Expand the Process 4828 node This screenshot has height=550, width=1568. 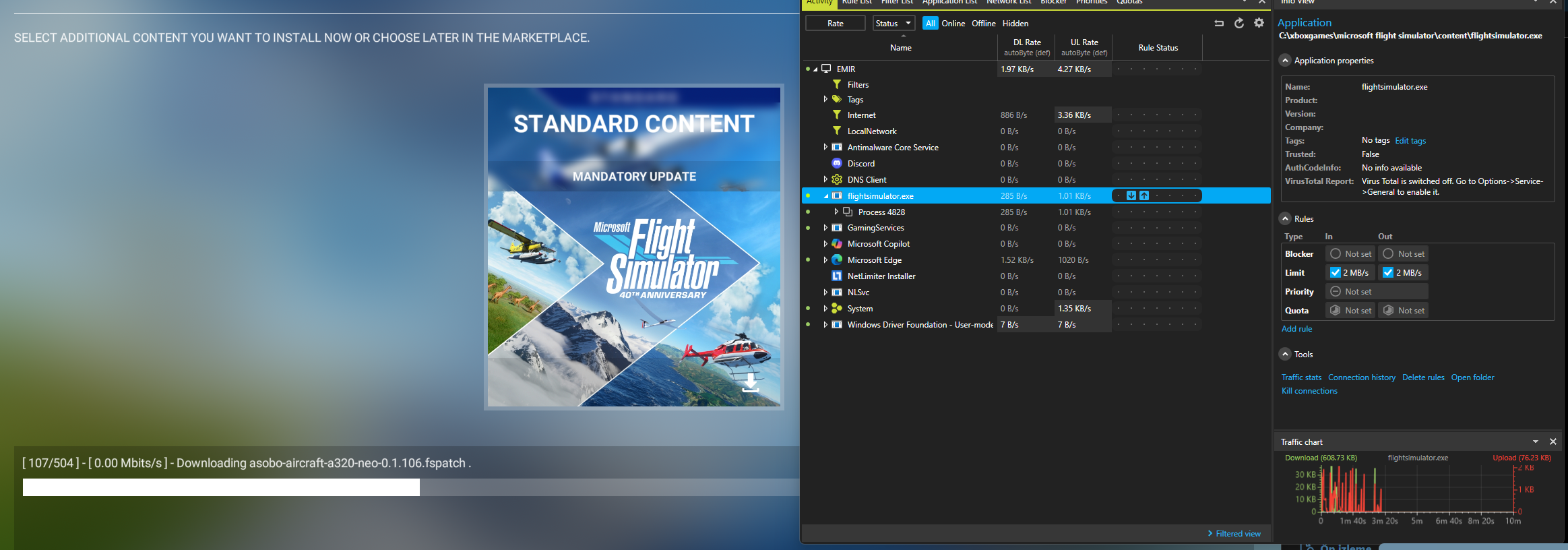[836, 212]
